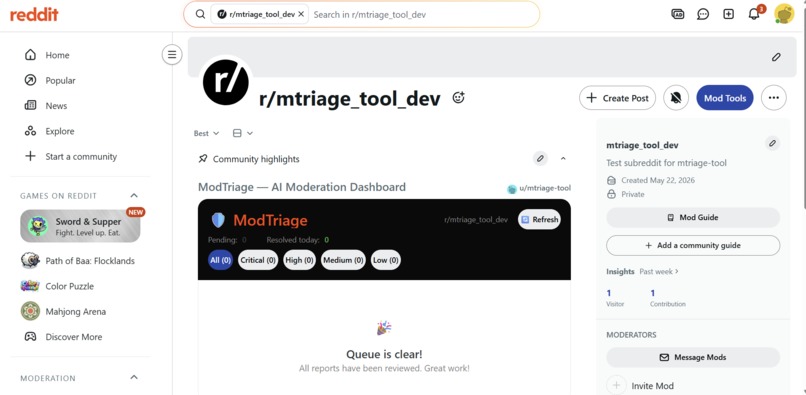
Task: Click the r/ community avatar
Action: pyautogui.click(x=226, y=82)
